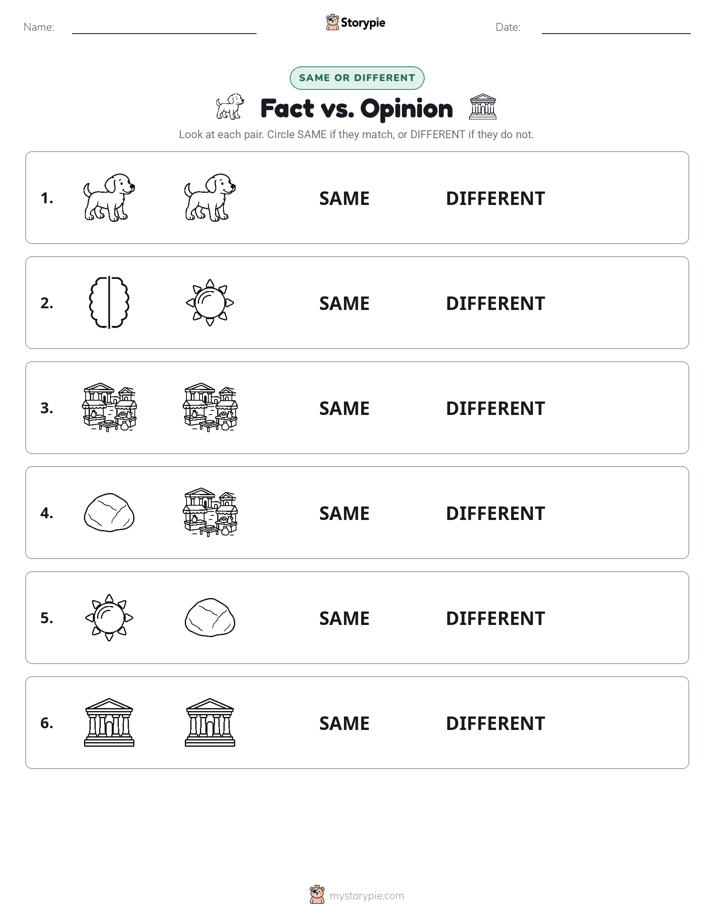Choose SAME for pair 1
Image resolution: width=714 pixels, height=924 pixels.
(344, 199)
